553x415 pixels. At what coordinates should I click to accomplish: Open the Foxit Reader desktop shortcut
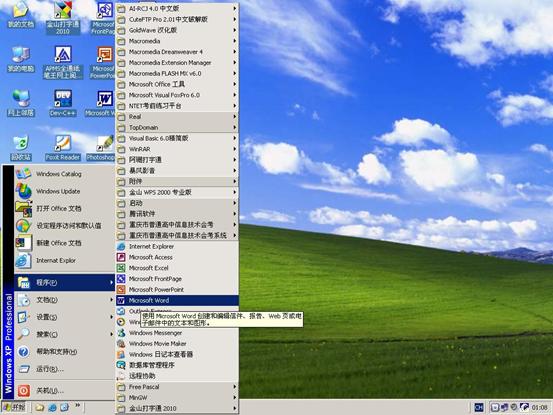[x=63, y=147]
